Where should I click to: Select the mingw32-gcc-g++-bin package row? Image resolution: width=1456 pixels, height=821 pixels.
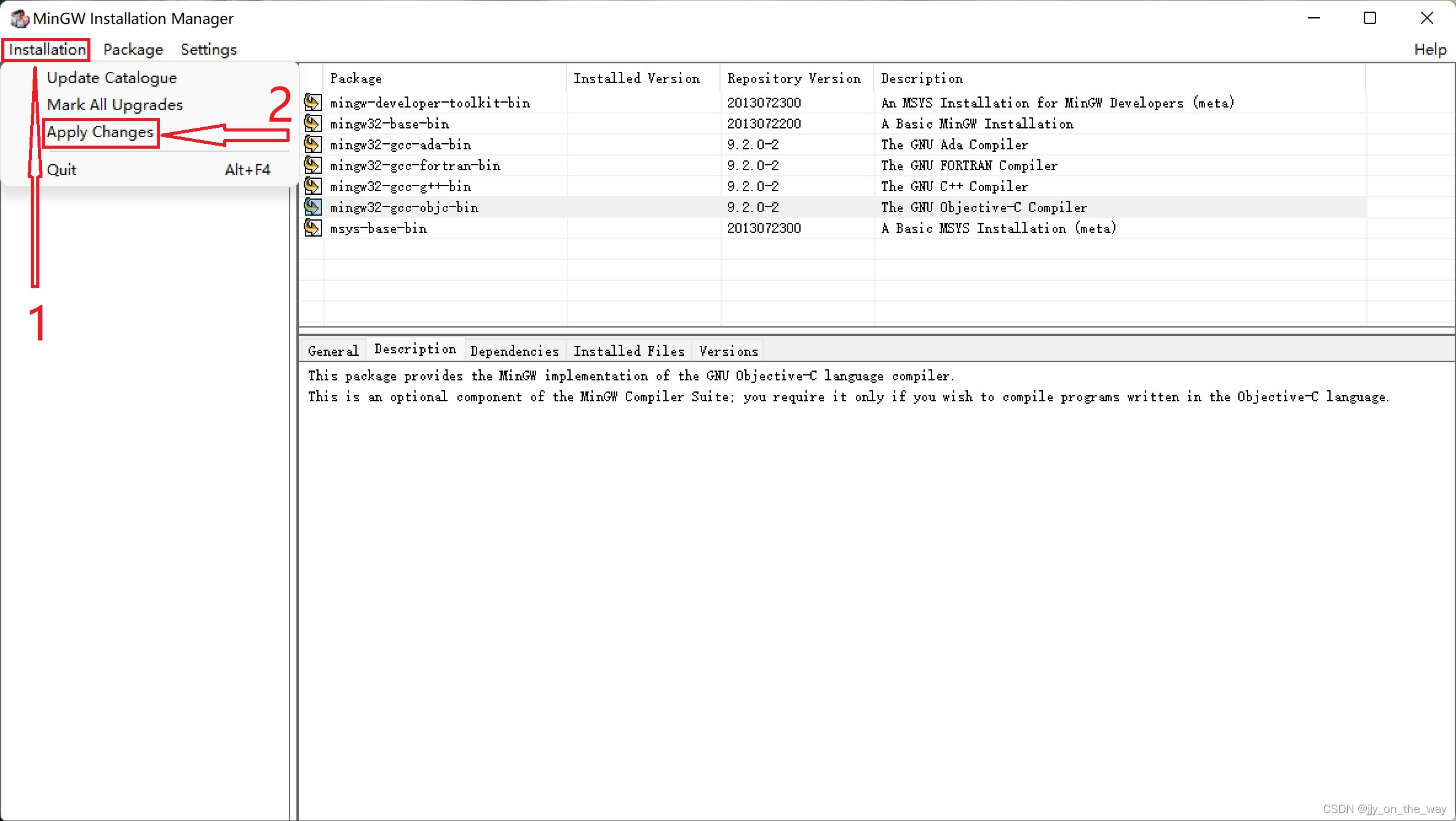(401, 186)
